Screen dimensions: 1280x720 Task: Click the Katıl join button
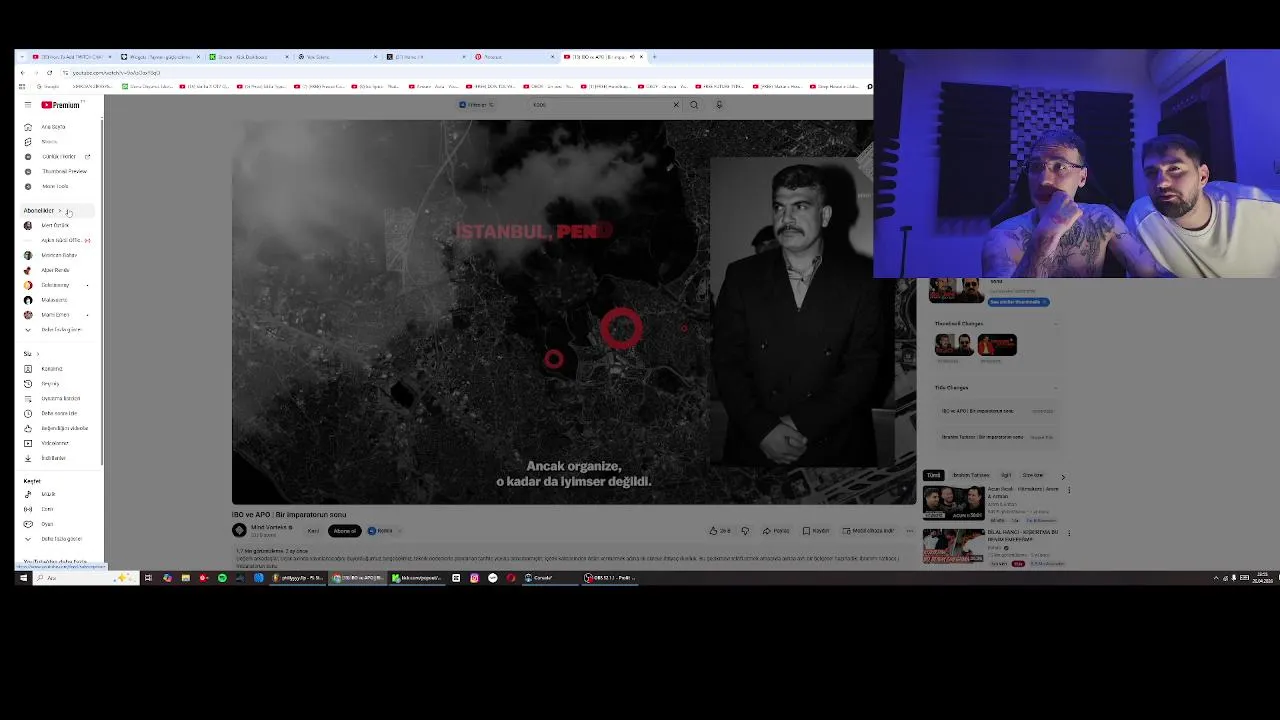pos(313,531)
